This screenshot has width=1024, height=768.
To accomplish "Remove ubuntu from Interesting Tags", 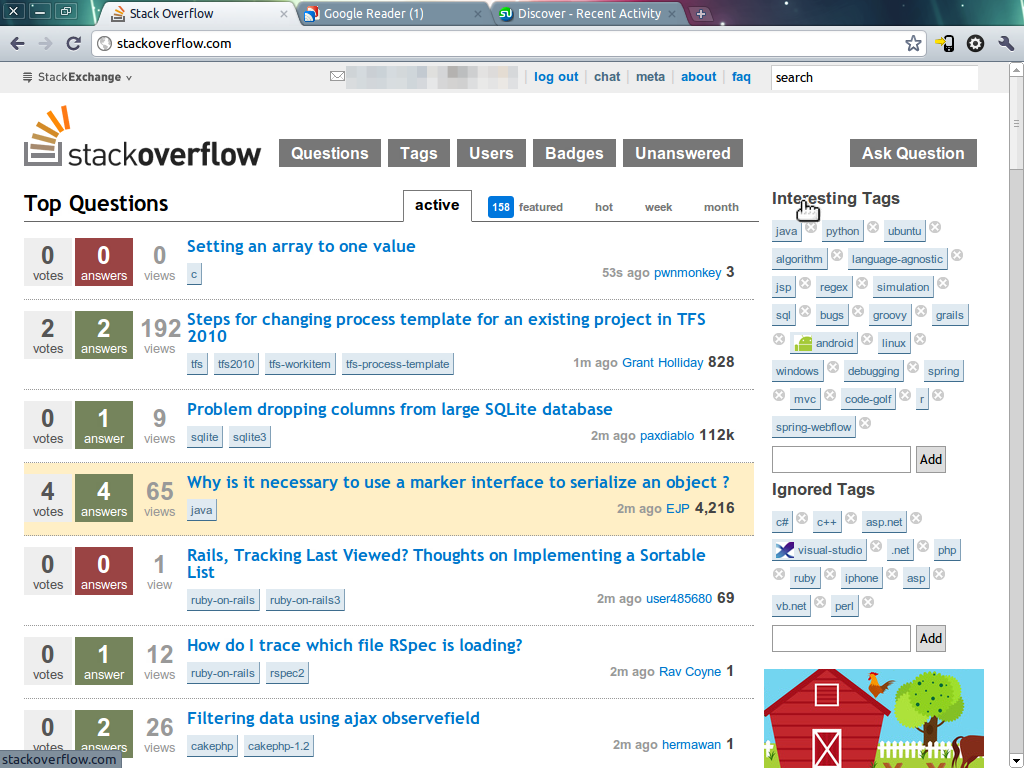I will pyautogui.click(x=935, y=227).
